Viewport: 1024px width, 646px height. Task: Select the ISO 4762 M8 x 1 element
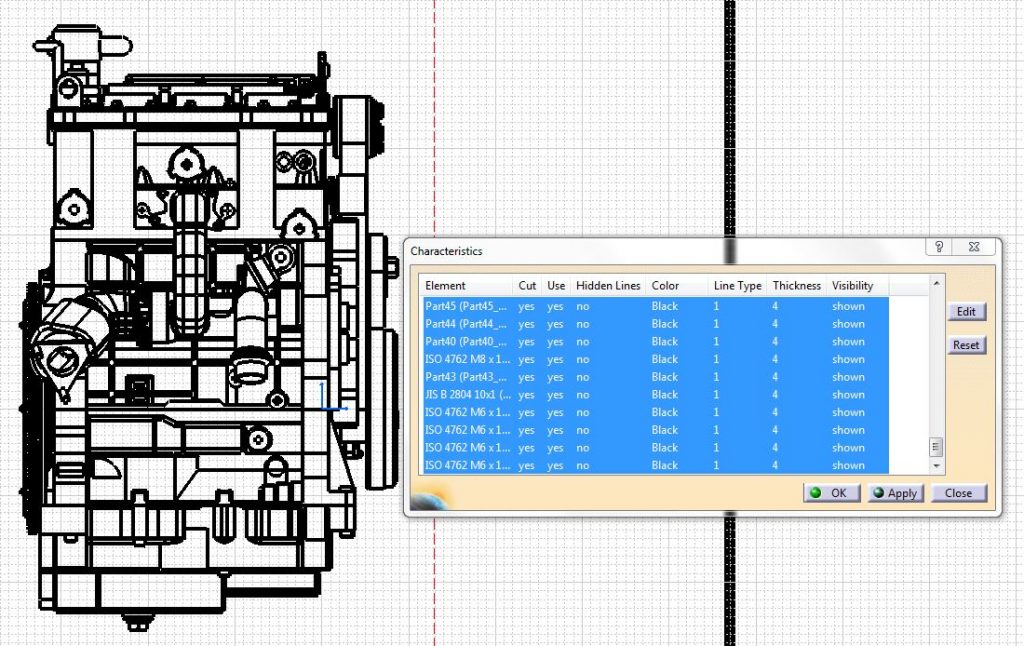click(465, 358)
